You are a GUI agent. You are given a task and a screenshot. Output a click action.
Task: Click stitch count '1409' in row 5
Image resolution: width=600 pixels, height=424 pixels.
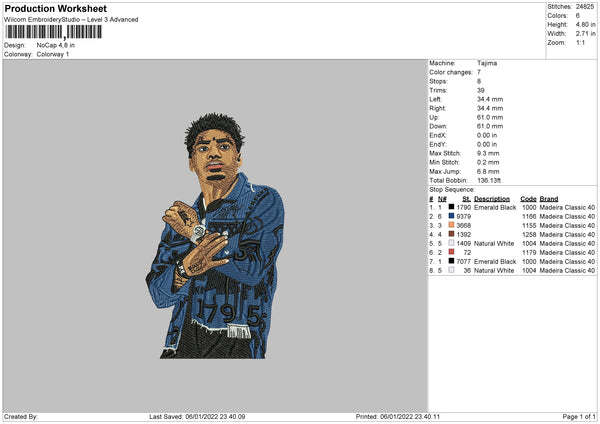click(x=463, y=243)
